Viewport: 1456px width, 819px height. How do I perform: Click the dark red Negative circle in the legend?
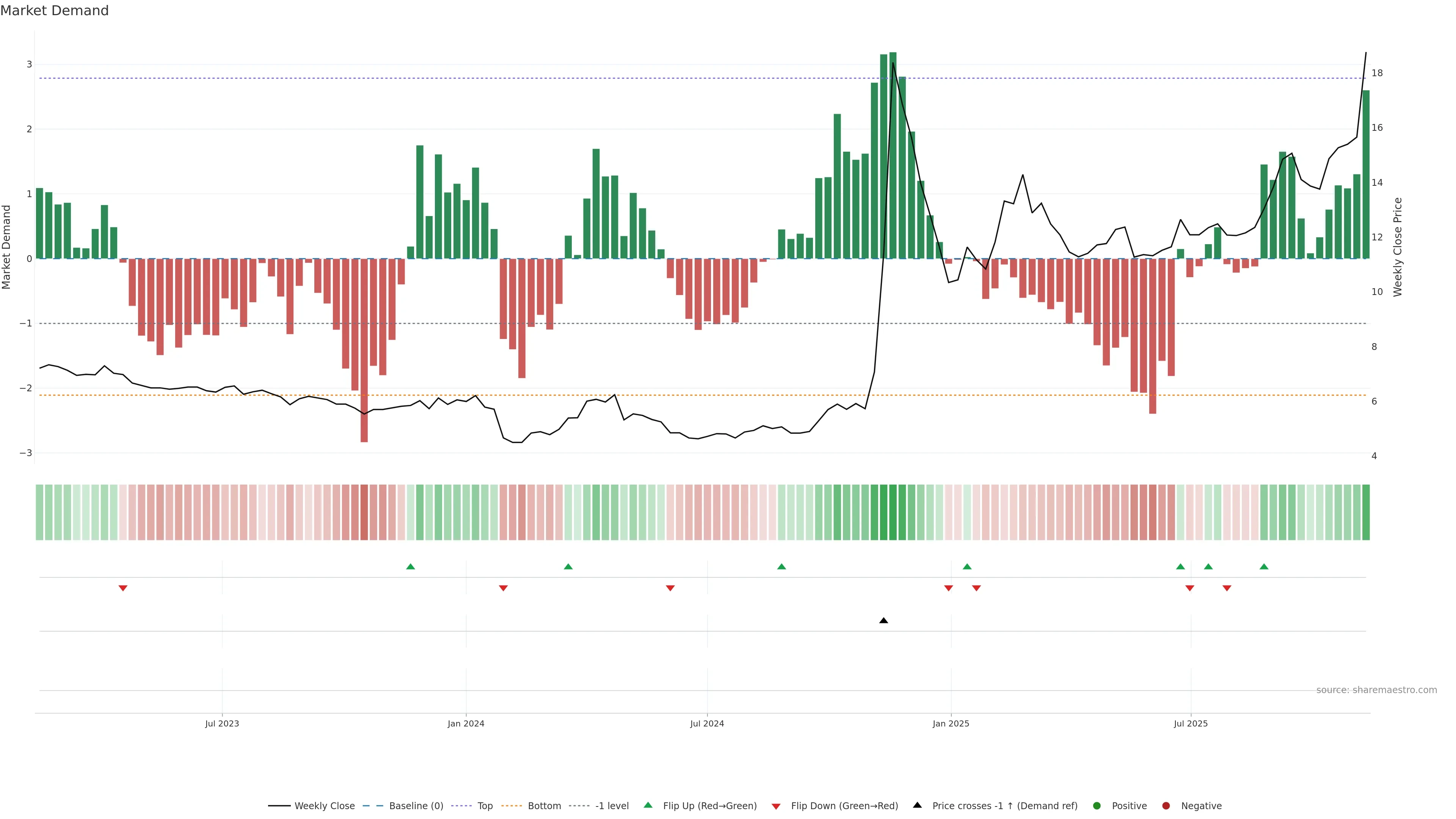tap(1166, 806)
